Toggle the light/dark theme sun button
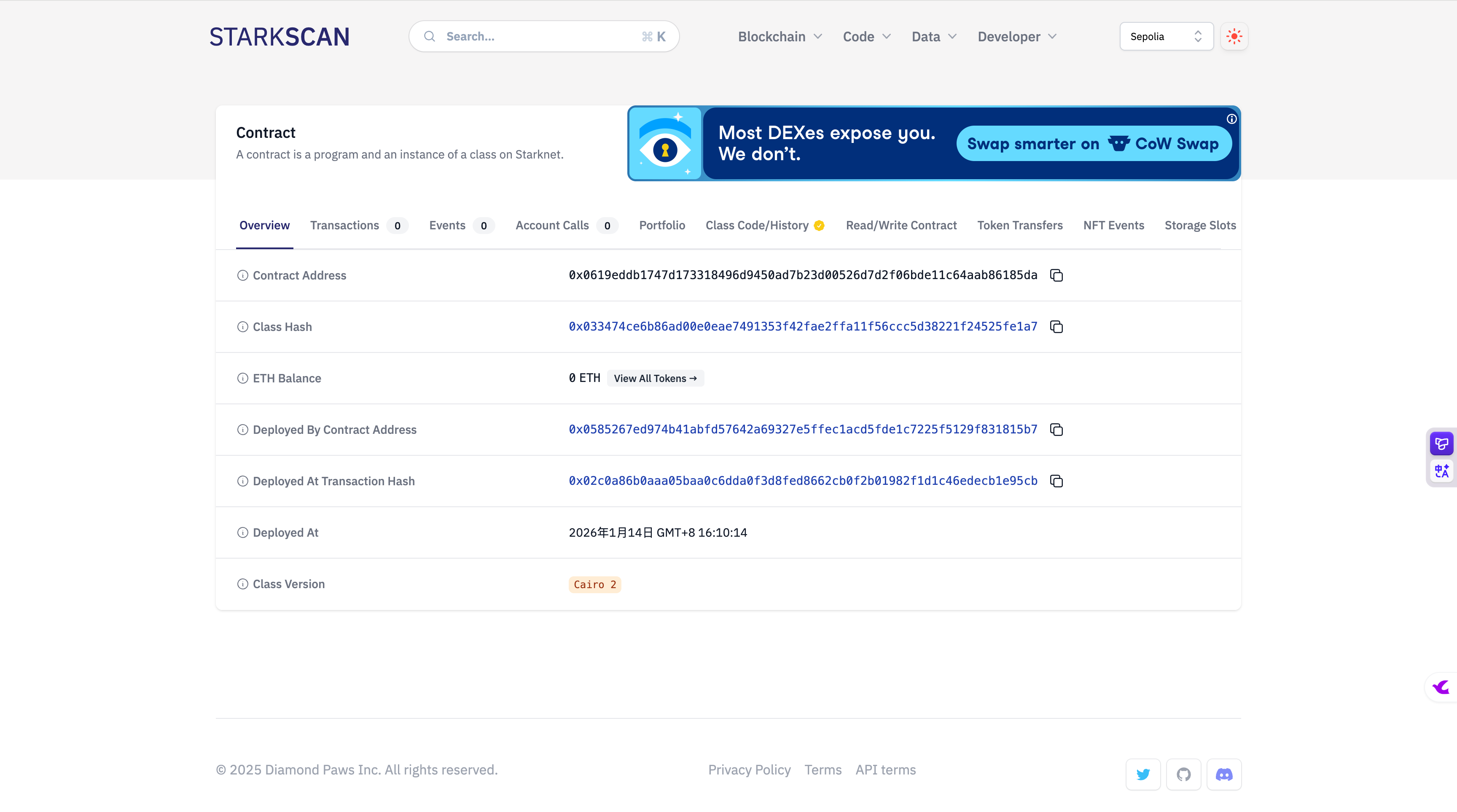The height and width of the screenshot is (812, 1457). coord(1234,37)
